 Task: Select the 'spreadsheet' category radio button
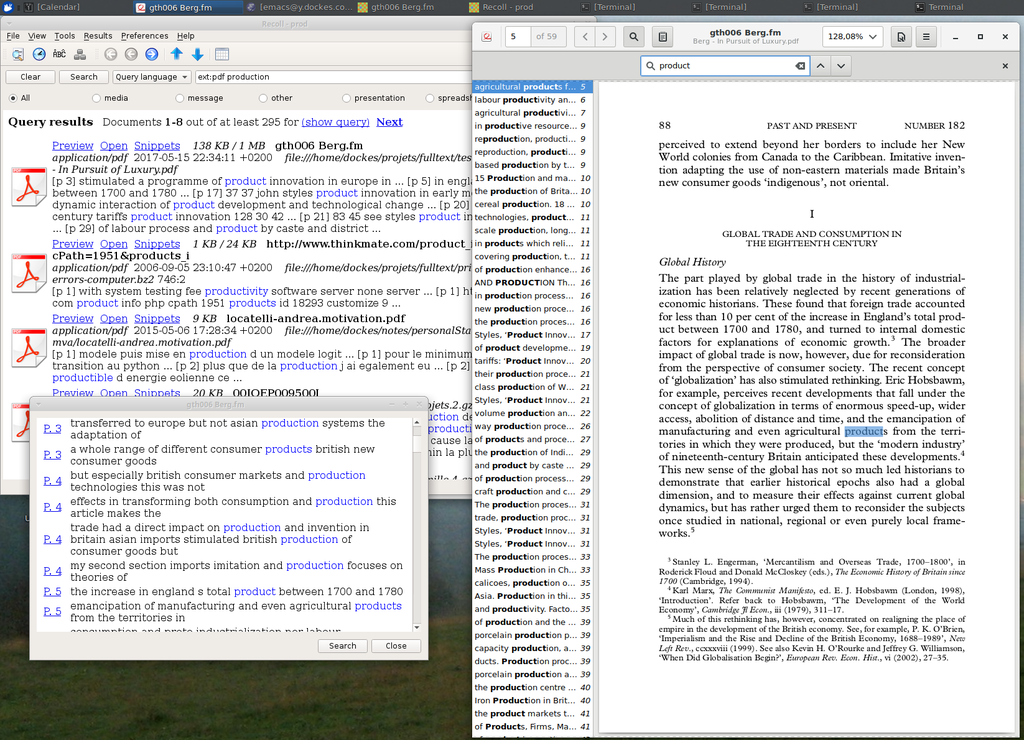click(x=429, y=98)
